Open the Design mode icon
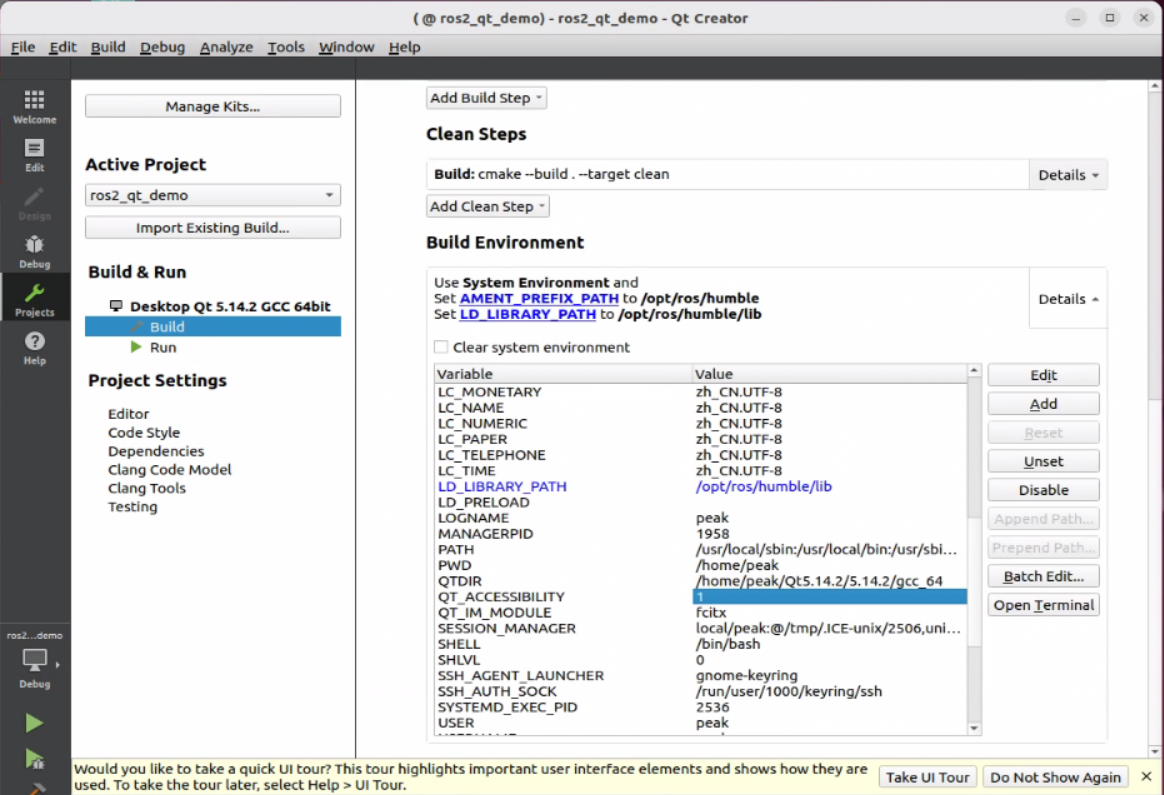Viewport: 1164px width, 795px height. click(34, 203)
